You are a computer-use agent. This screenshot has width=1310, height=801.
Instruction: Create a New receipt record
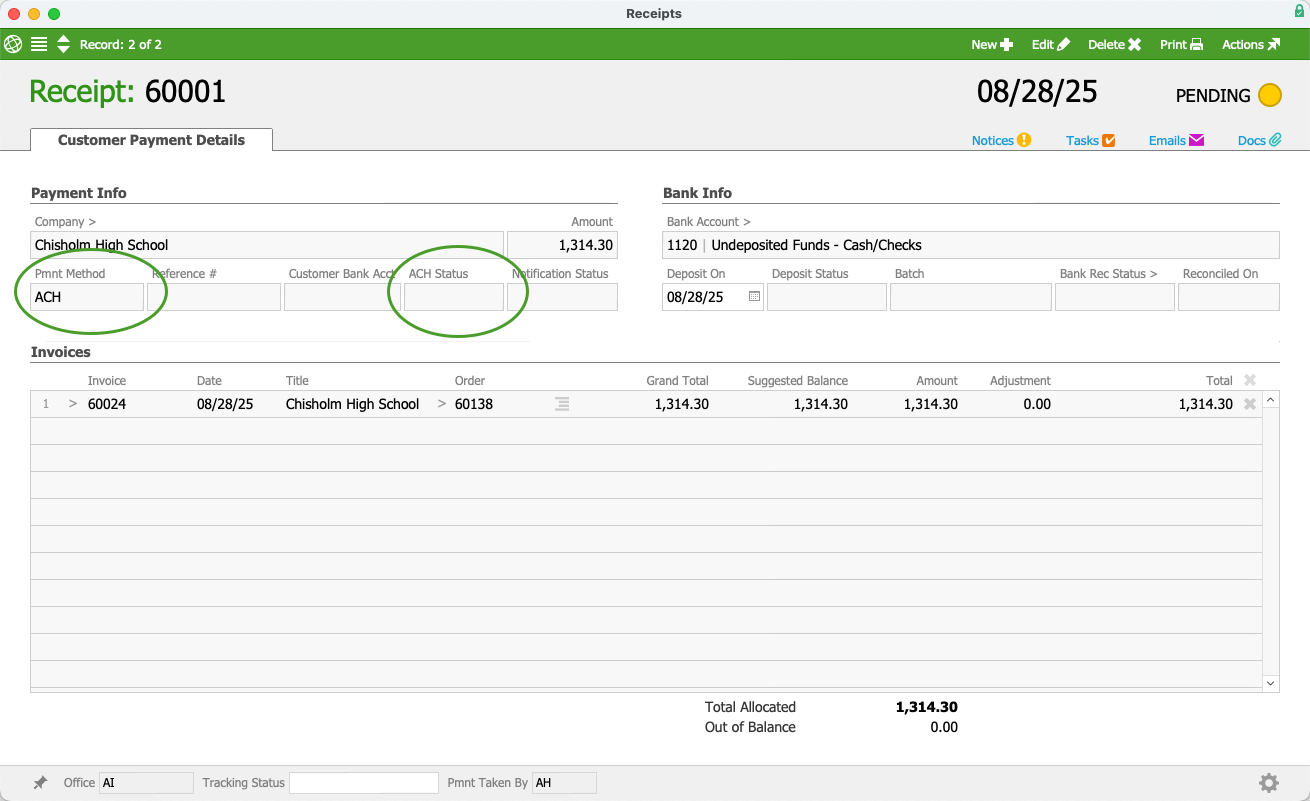tap(992, 44)
